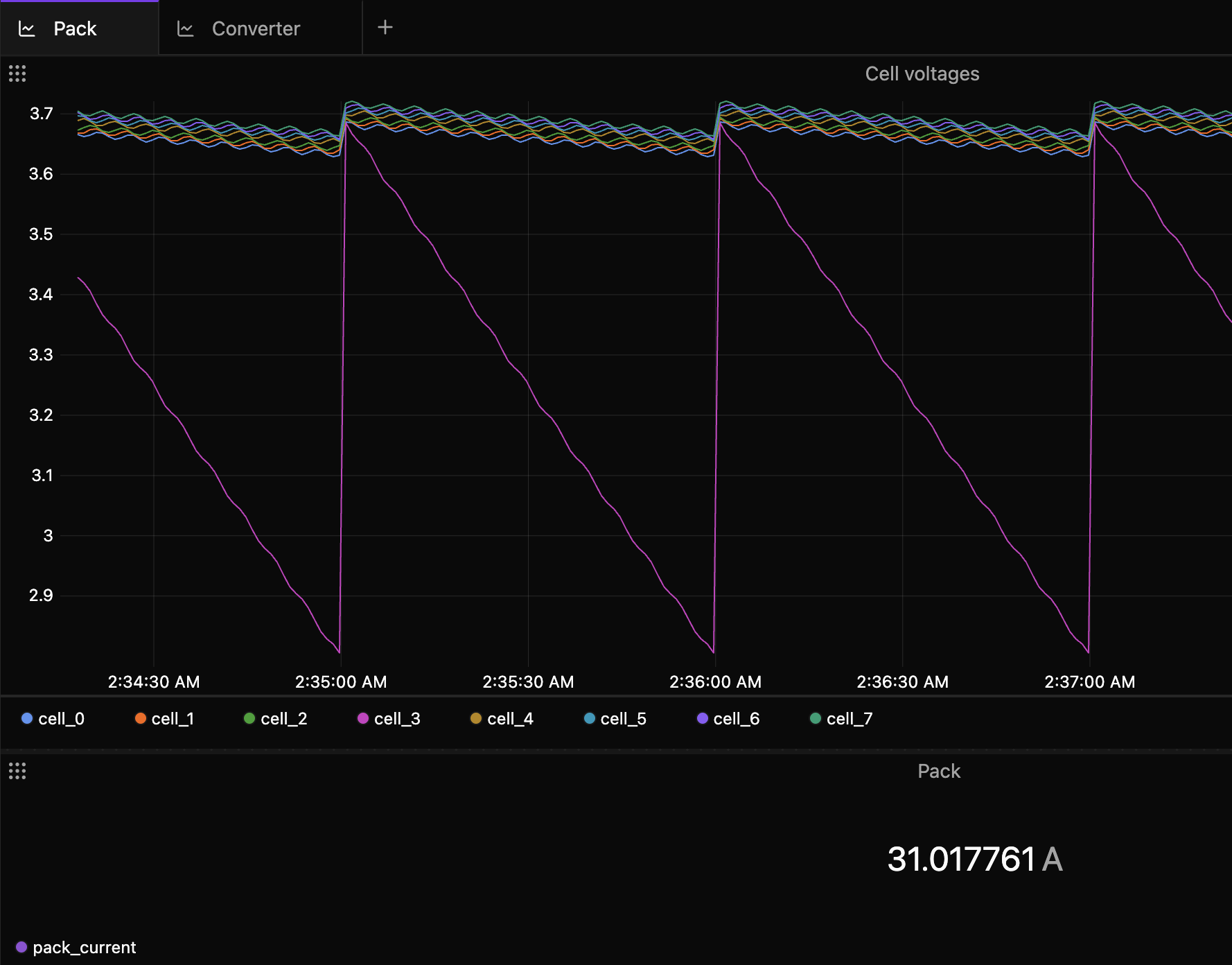Click the 2.9 voltage axis label

click(x=41, y=595)
